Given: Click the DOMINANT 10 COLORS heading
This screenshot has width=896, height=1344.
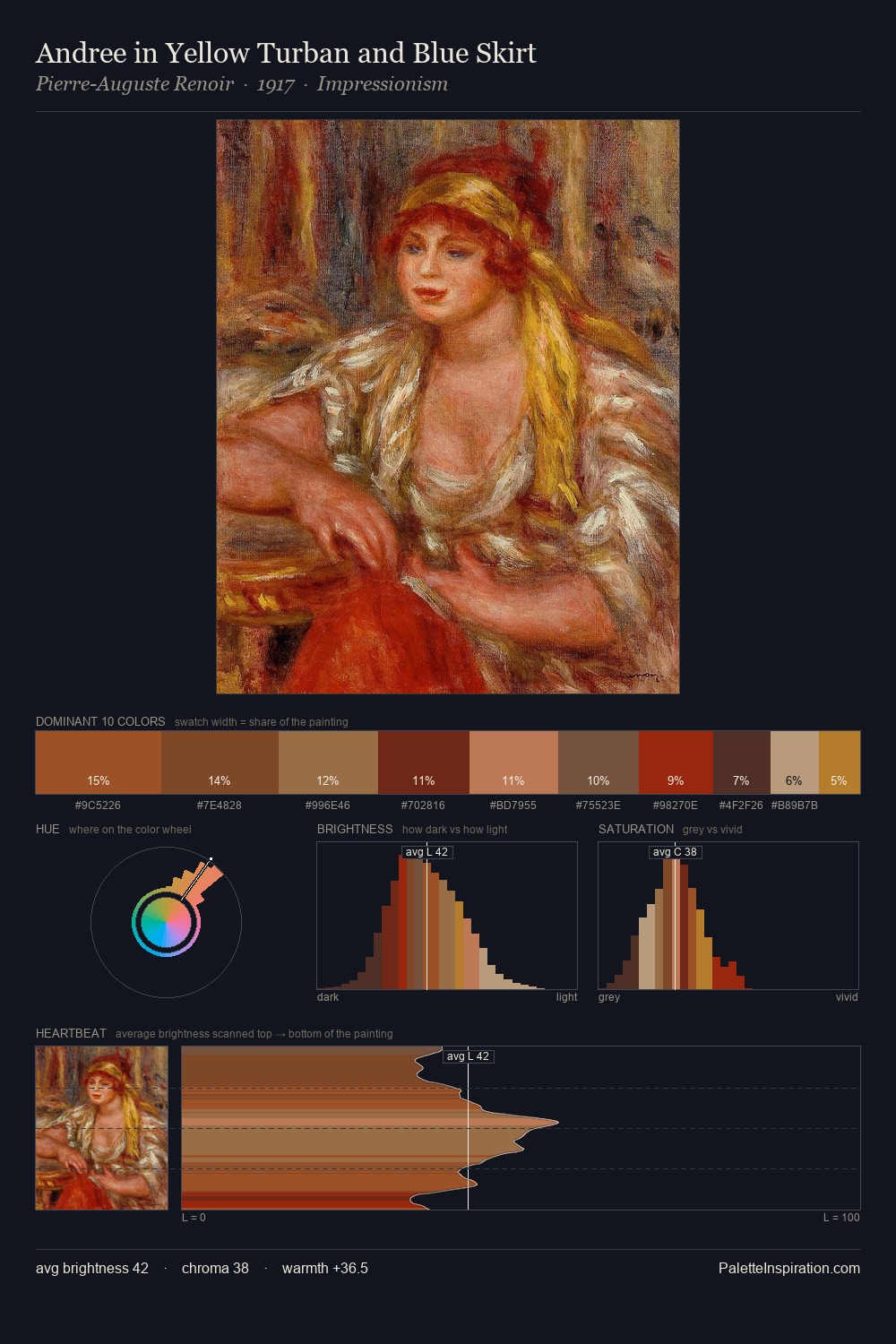Looking at the screenshot, I should click(100, 721).
